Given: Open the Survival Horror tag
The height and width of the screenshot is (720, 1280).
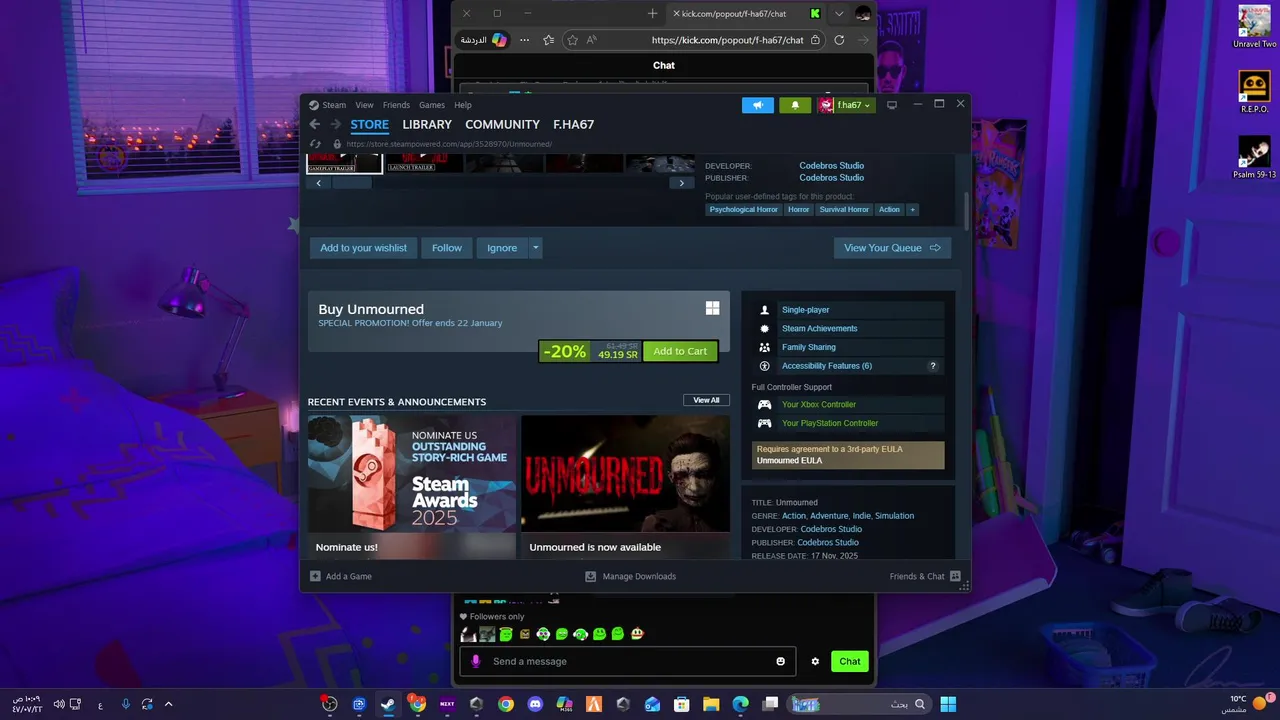Looking at the screenshot, I should pyautogui.click(x=844, y=210).
